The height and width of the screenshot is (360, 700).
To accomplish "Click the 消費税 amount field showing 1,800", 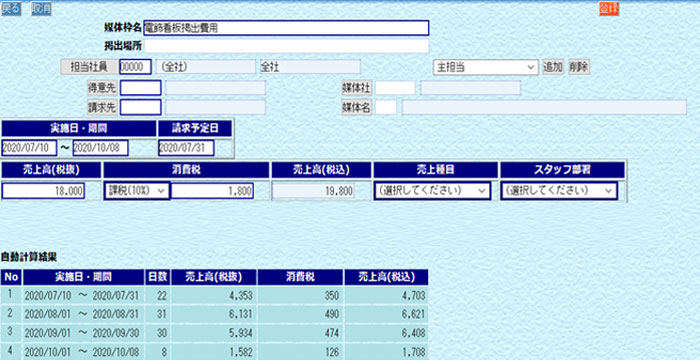I will [x=212, y=191].
